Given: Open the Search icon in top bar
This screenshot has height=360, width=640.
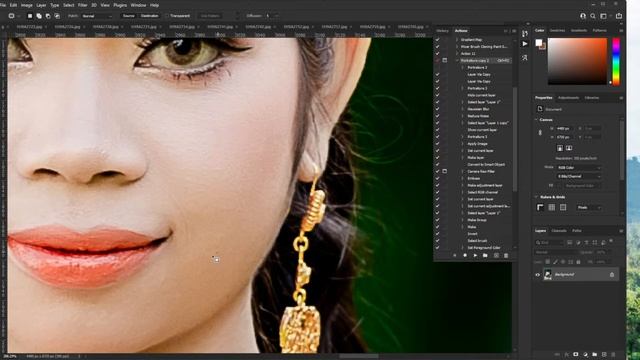Looking at the screenshot, I should 593,16.
